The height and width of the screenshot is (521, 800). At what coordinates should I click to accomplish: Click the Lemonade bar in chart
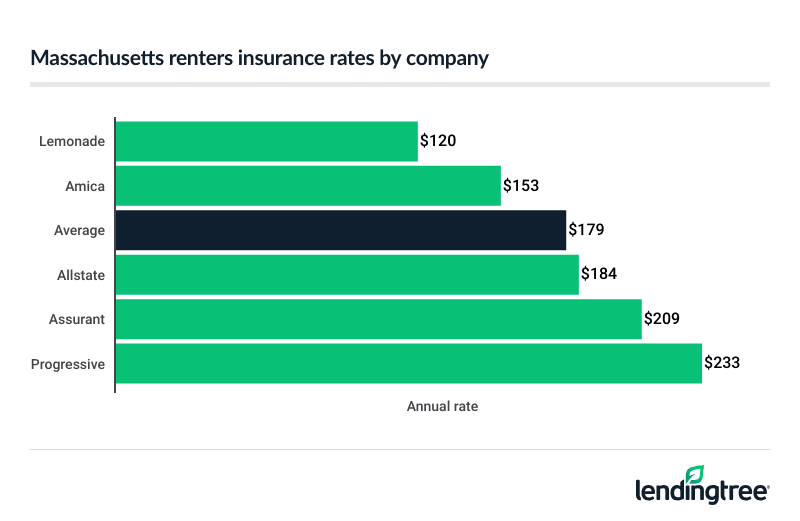(x=267, y=141)
